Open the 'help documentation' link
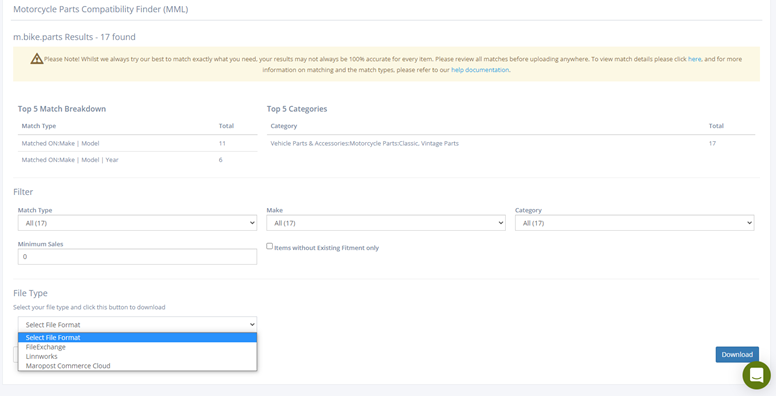776x396 pixels. [x=480, y=70]
